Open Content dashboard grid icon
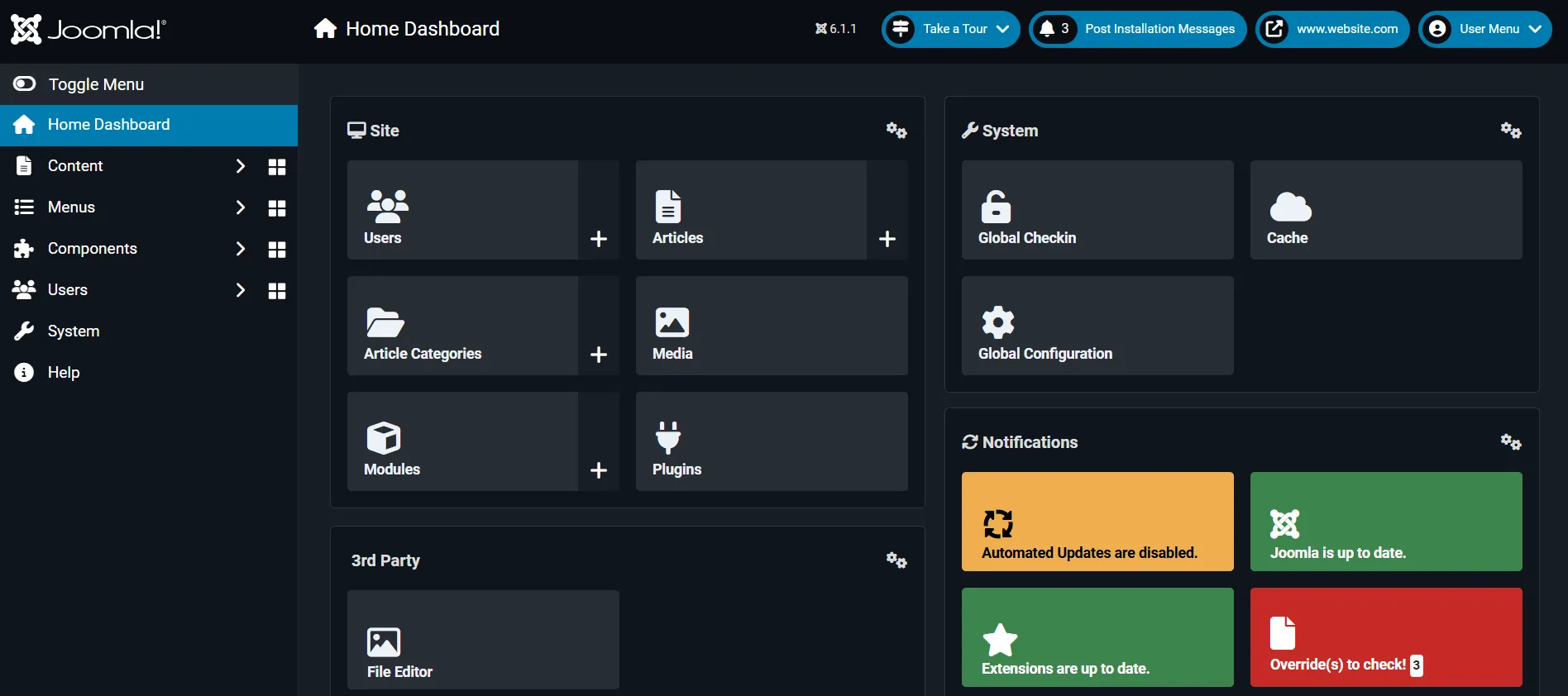Image resolution: width=1568 pixels, height=696 pixels. 277,167
